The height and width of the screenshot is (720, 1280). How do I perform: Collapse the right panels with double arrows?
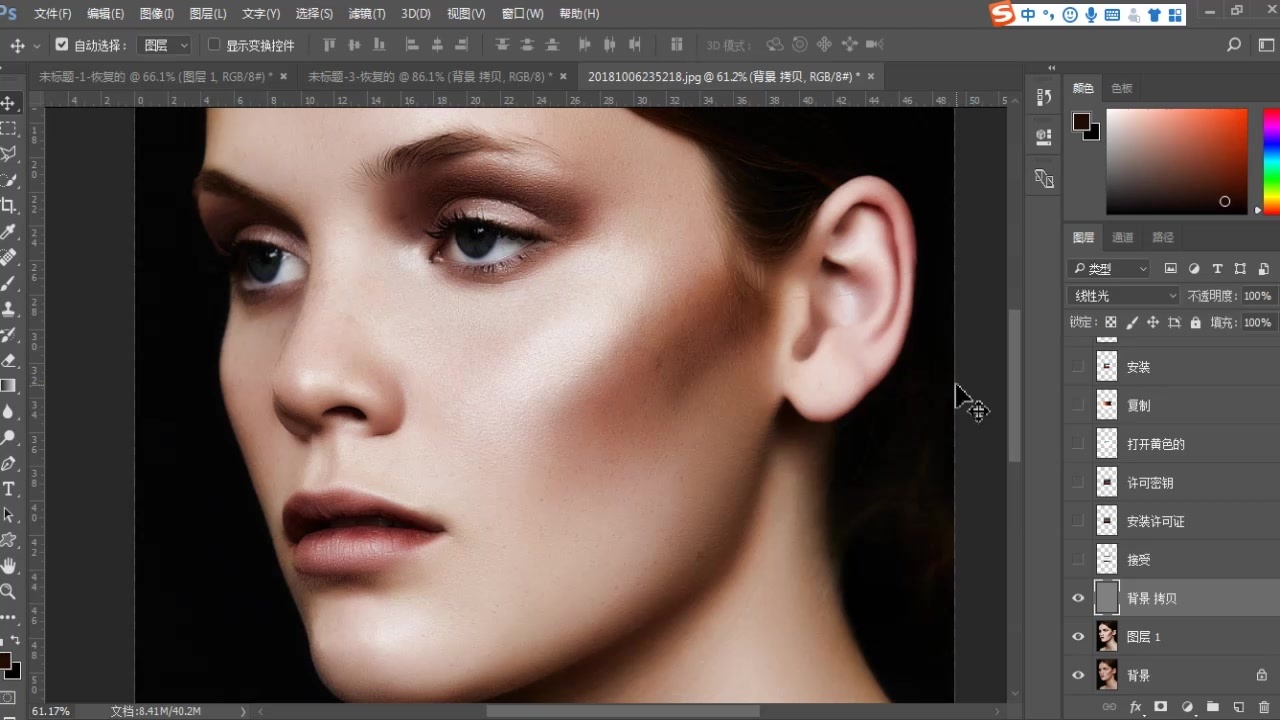click(1051, 68)
